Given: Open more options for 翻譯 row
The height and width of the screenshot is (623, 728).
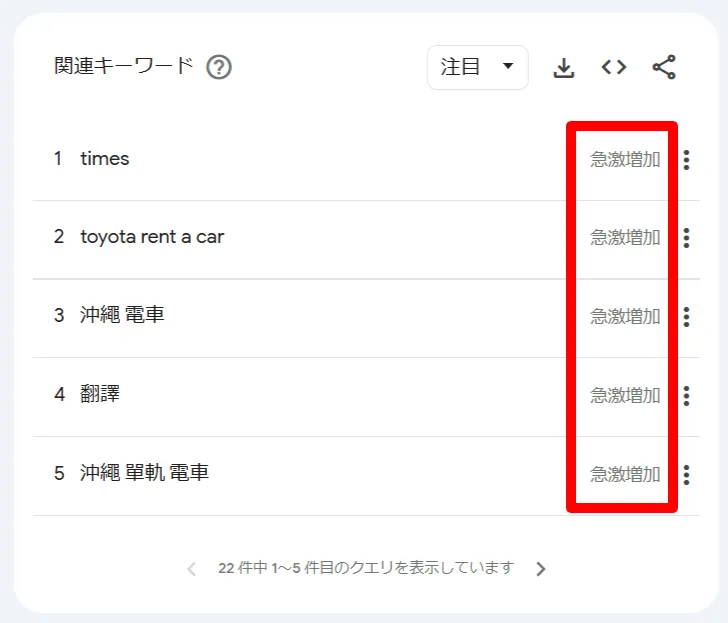Looking at the screenshot, I should (686, 396).
